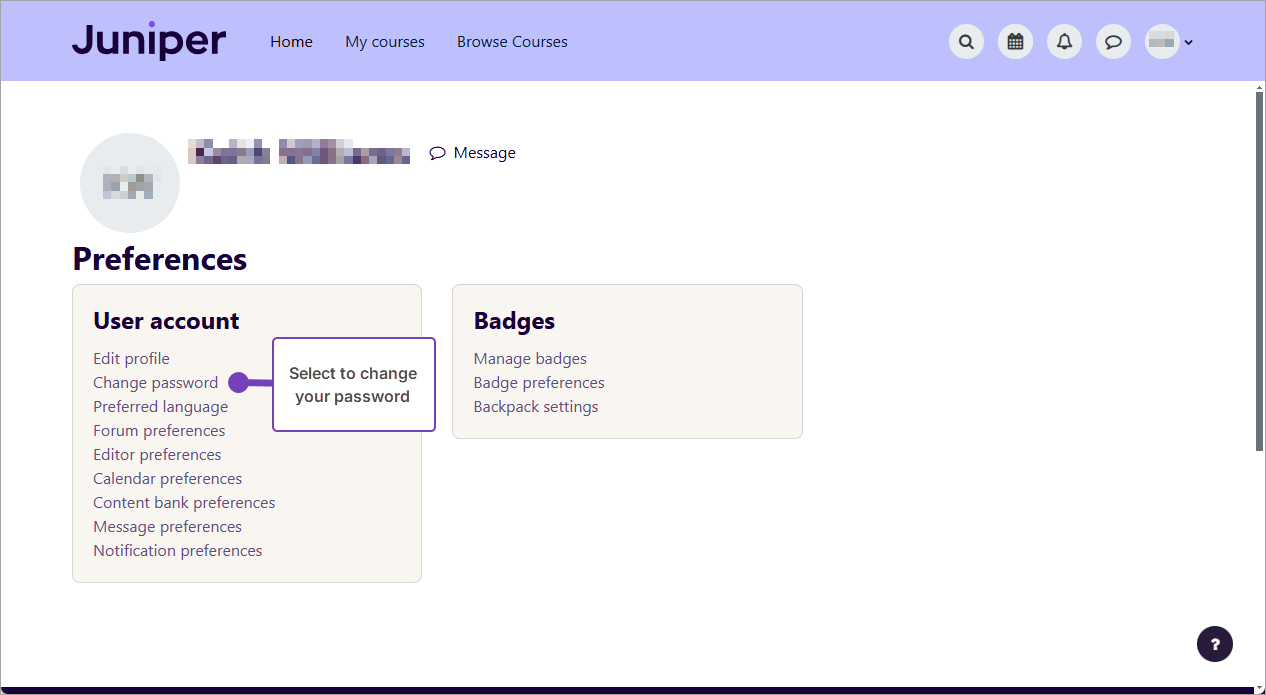Go to Notification preferences
Viewport: 1266px width, 695px height.
tap(177, 551)
